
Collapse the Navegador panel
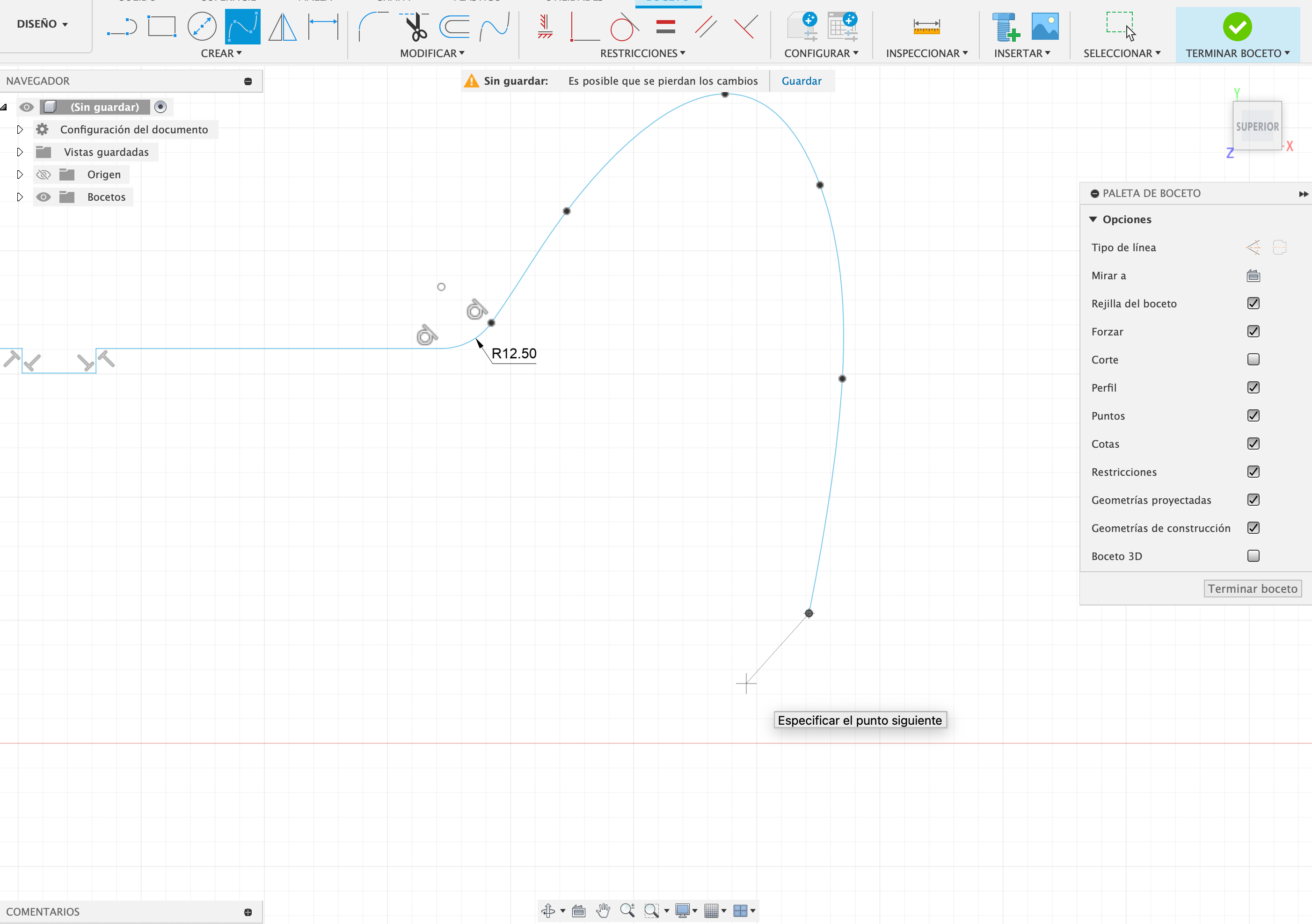(x=248, y=81)
